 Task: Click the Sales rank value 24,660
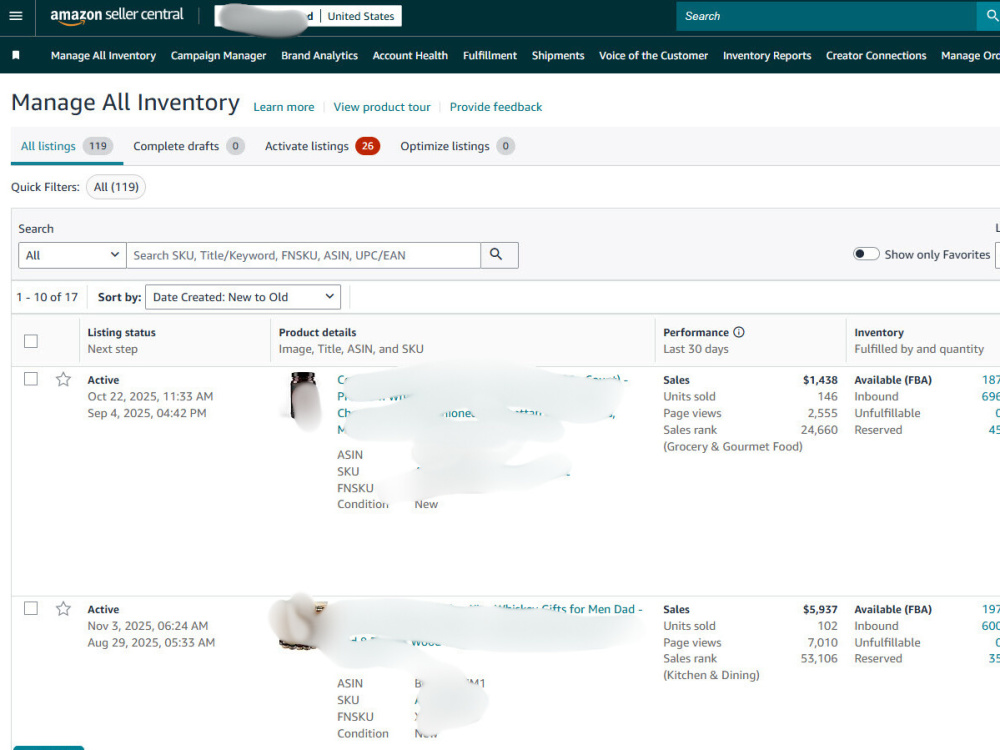pos(819,430)
